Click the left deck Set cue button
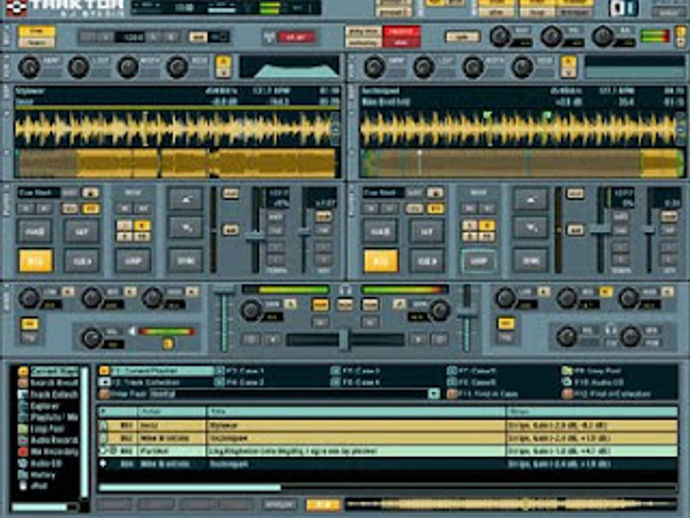 [x=81, y=231]
